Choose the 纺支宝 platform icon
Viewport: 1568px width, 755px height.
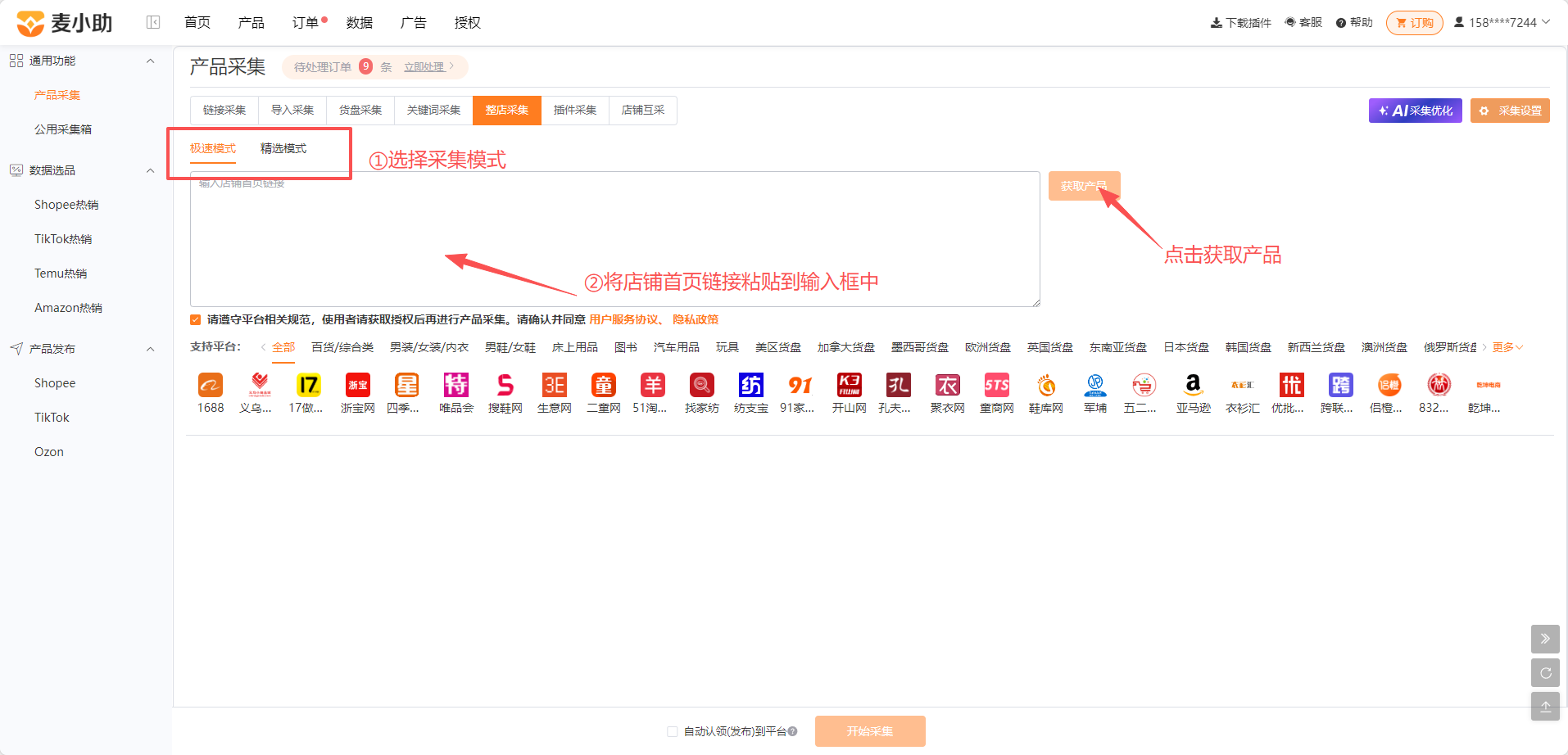[751, 385]
